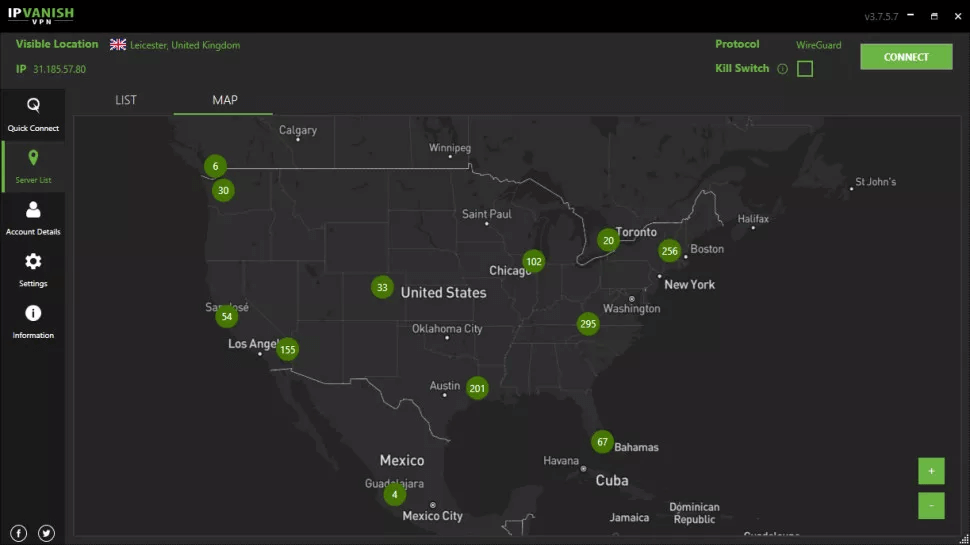Visit the Twitter page icon
This screenshot has height=545, width=970.
pos(46,533)
